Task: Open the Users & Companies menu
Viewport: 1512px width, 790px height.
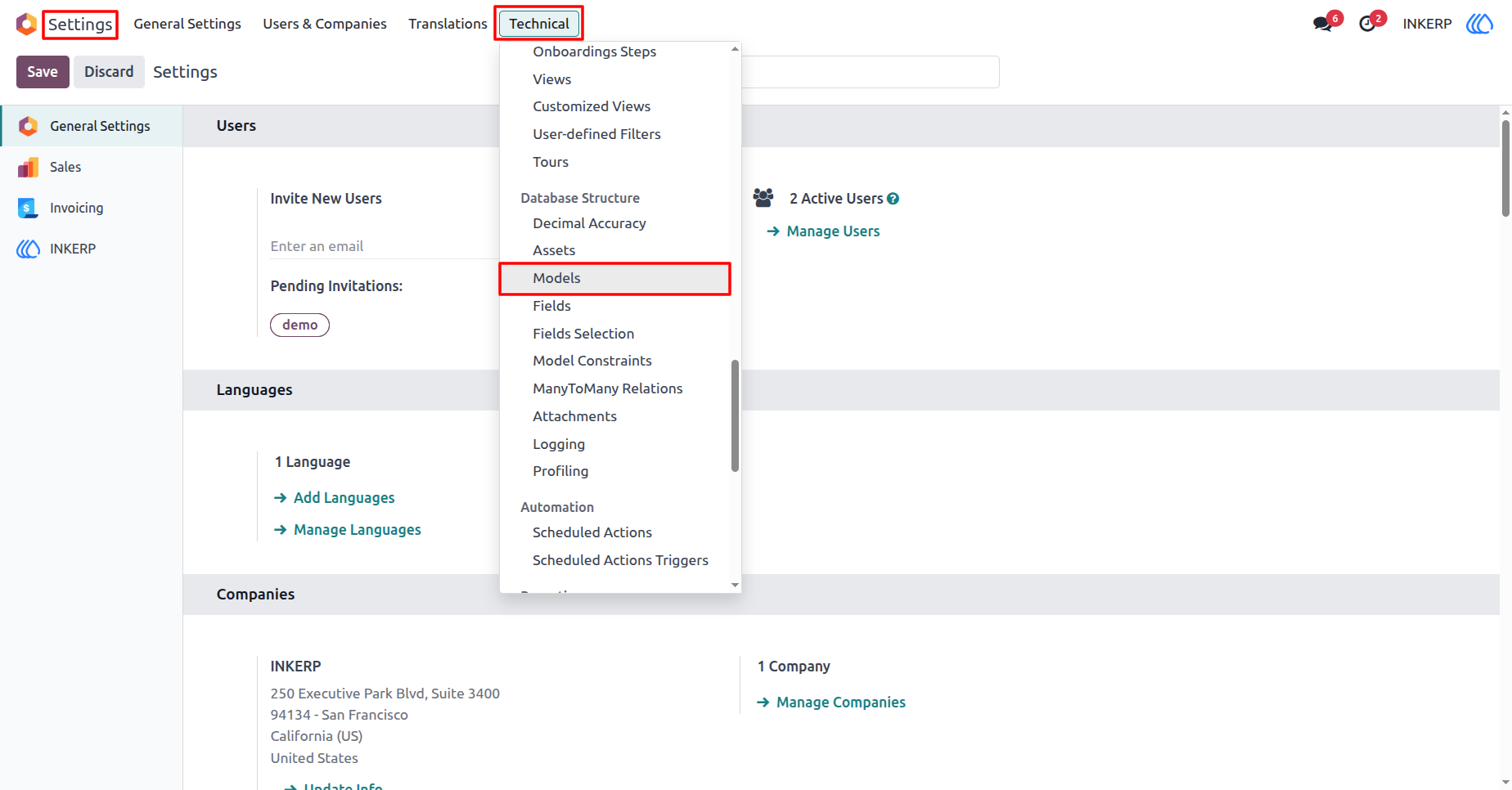Action: (x=325, y=24)
